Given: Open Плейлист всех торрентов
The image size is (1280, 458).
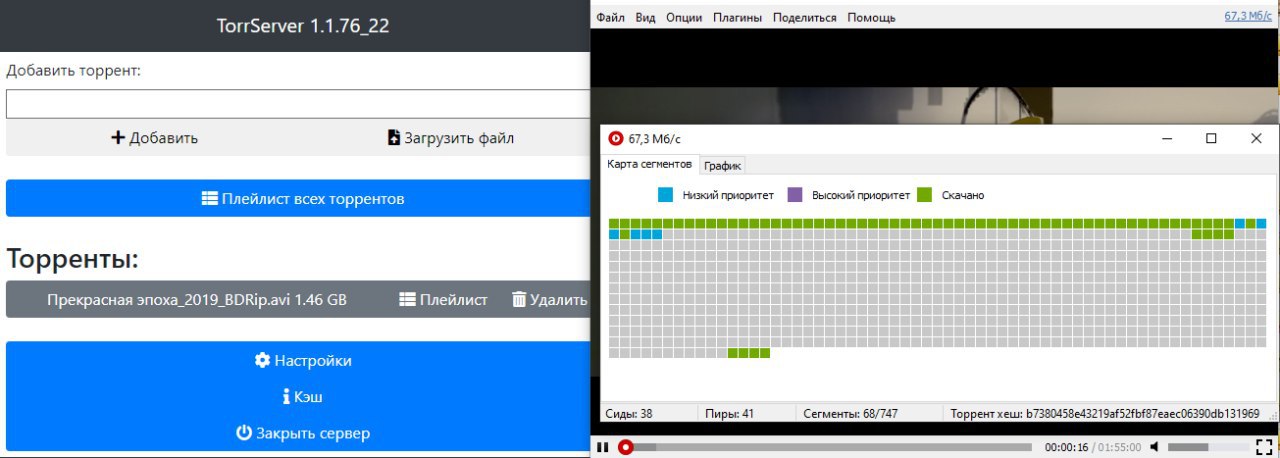Looking at the screenshot, I should click(x=298, y=198).
